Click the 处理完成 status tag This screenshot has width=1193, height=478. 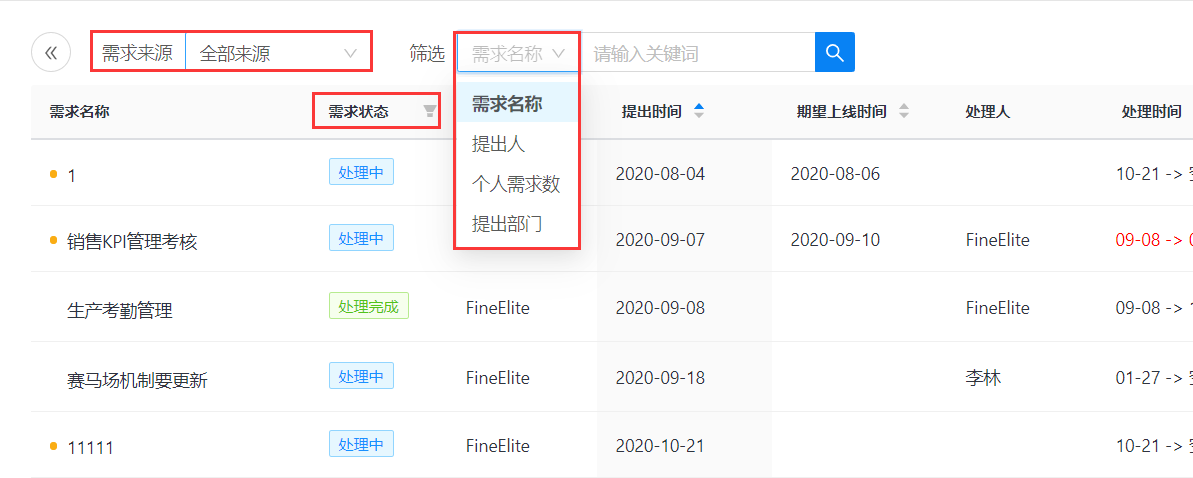click(x=369, y=306)
